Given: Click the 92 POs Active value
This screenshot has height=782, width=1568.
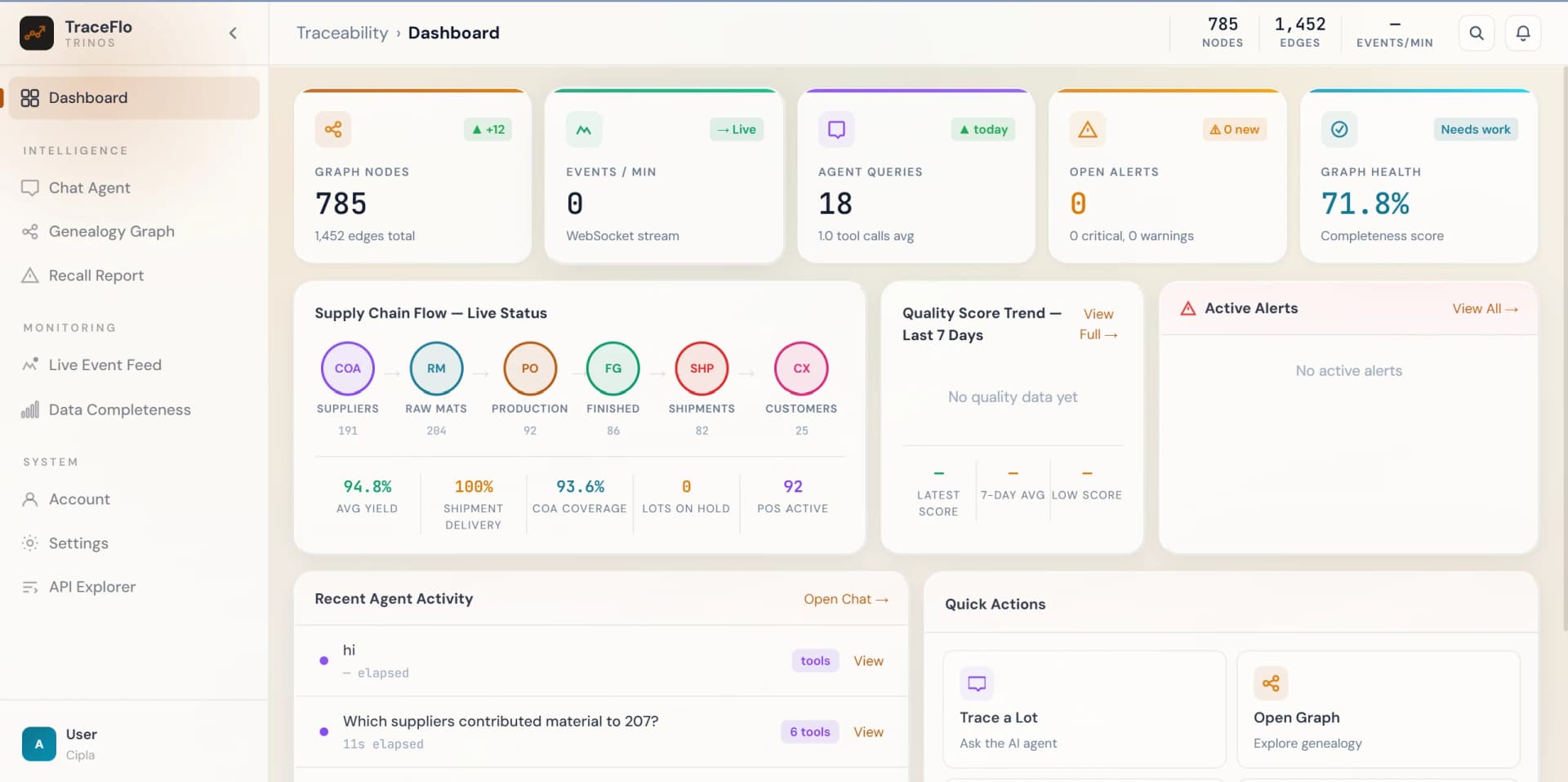Looking at the screenshot, I should (x=793, y=486).
